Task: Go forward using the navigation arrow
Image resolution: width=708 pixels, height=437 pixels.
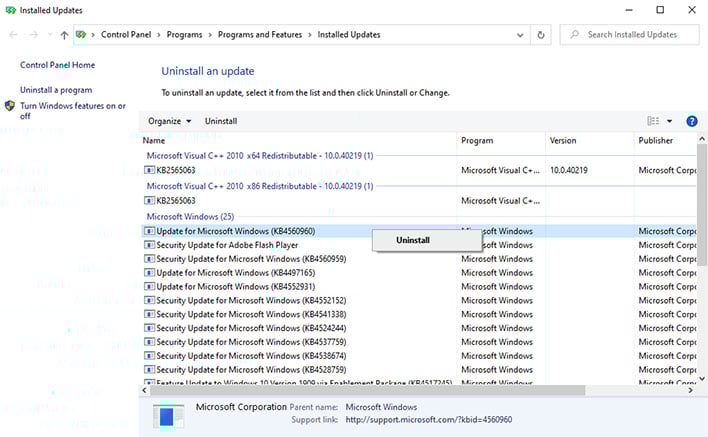Action: [34, 35]
